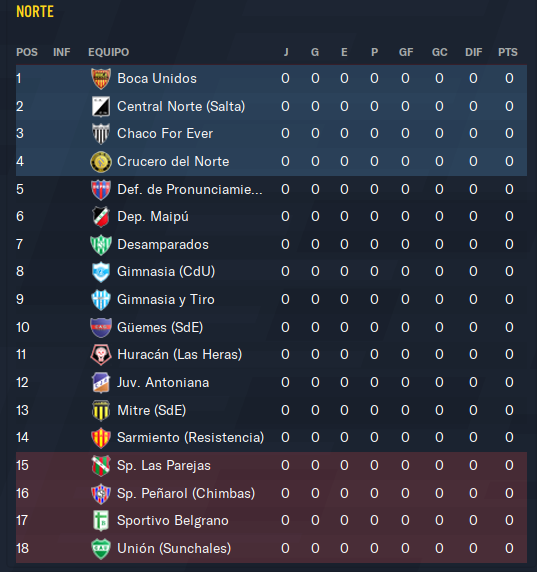
Task: Click the Mitre (SdE) yellow-black badge
Action: tap(101, 411)
